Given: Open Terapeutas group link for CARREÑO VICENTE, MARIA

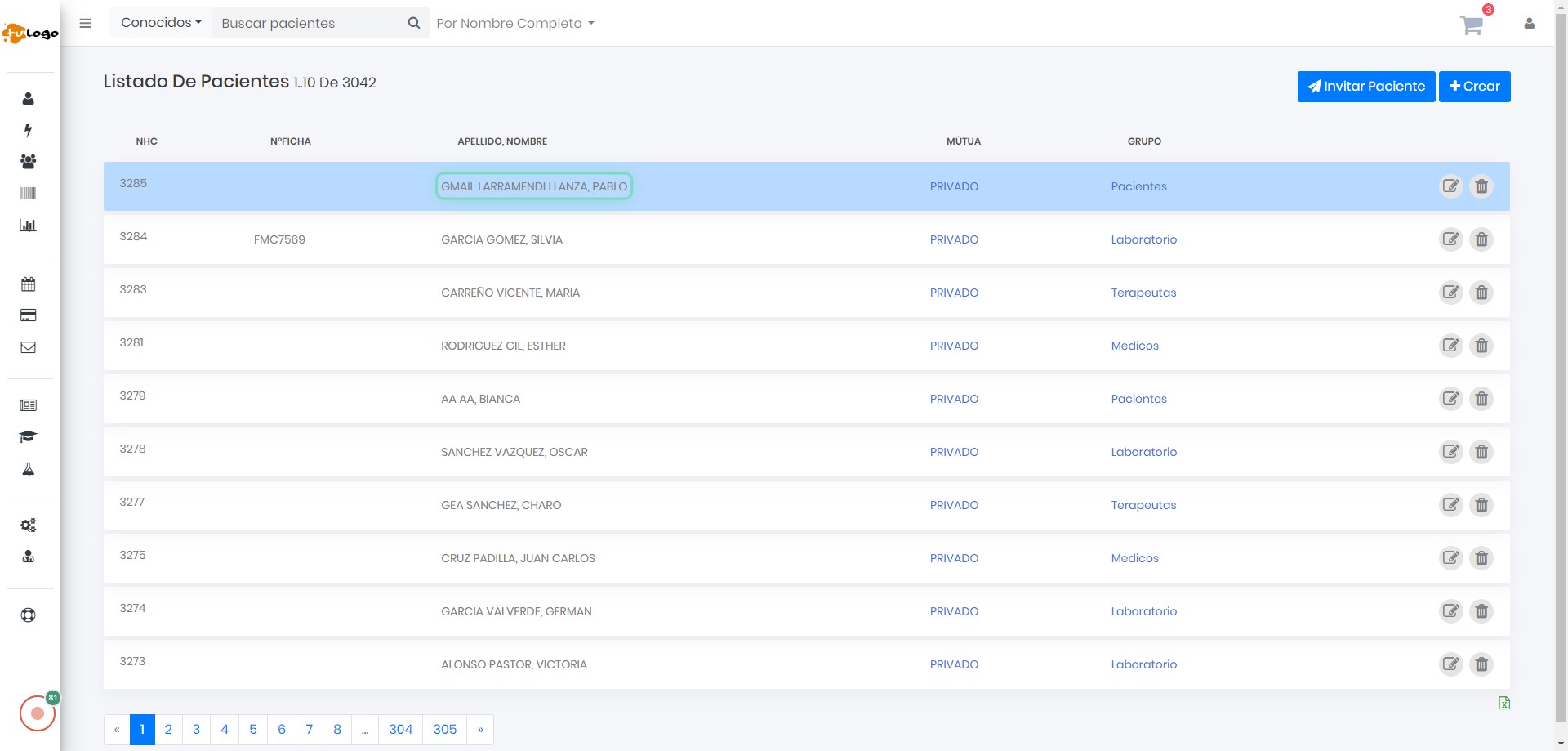Looking at the screenshot, I should tap(1143, 293).
